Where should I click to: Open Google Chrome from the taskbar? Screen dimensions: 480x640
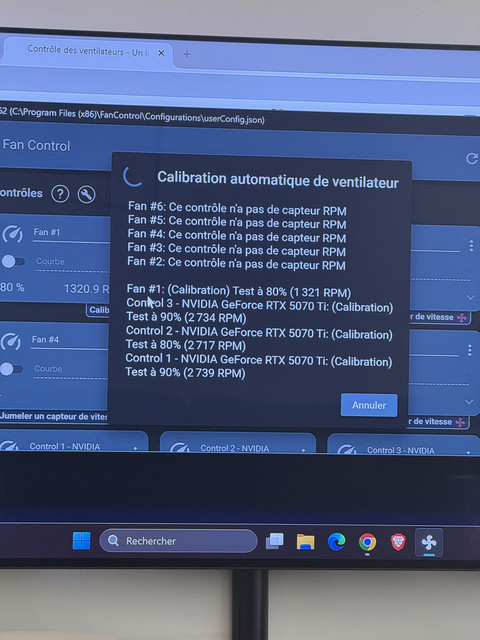tap(367, 542)
